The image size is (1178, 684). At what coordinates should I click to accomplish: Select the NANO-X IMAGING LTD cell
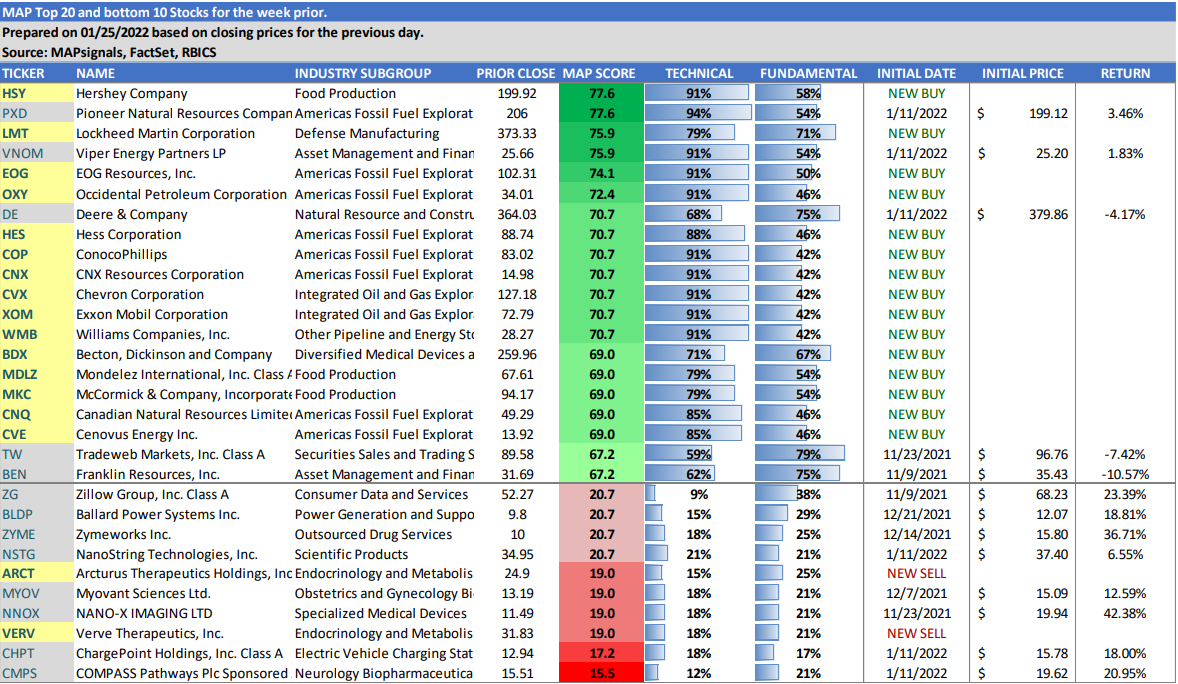(x=144, y=614)
